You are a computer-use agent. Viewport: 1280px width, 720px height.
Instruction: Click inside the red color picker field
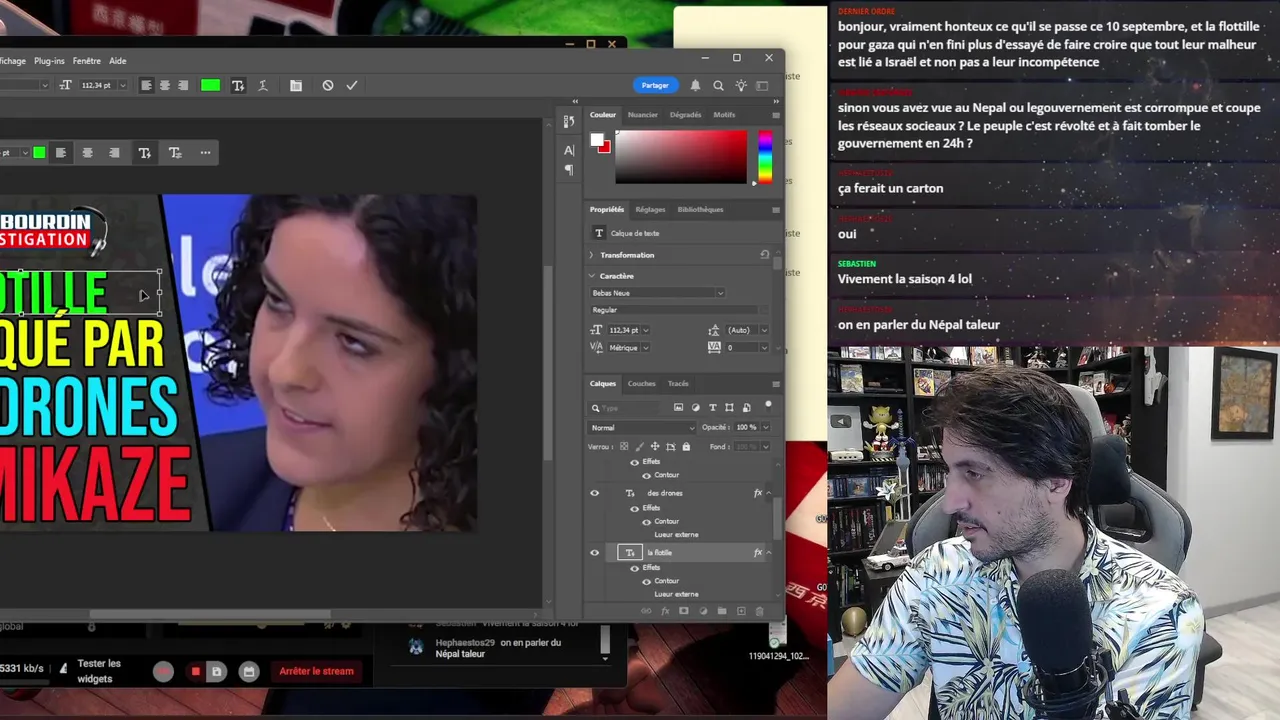click(681, 156)
